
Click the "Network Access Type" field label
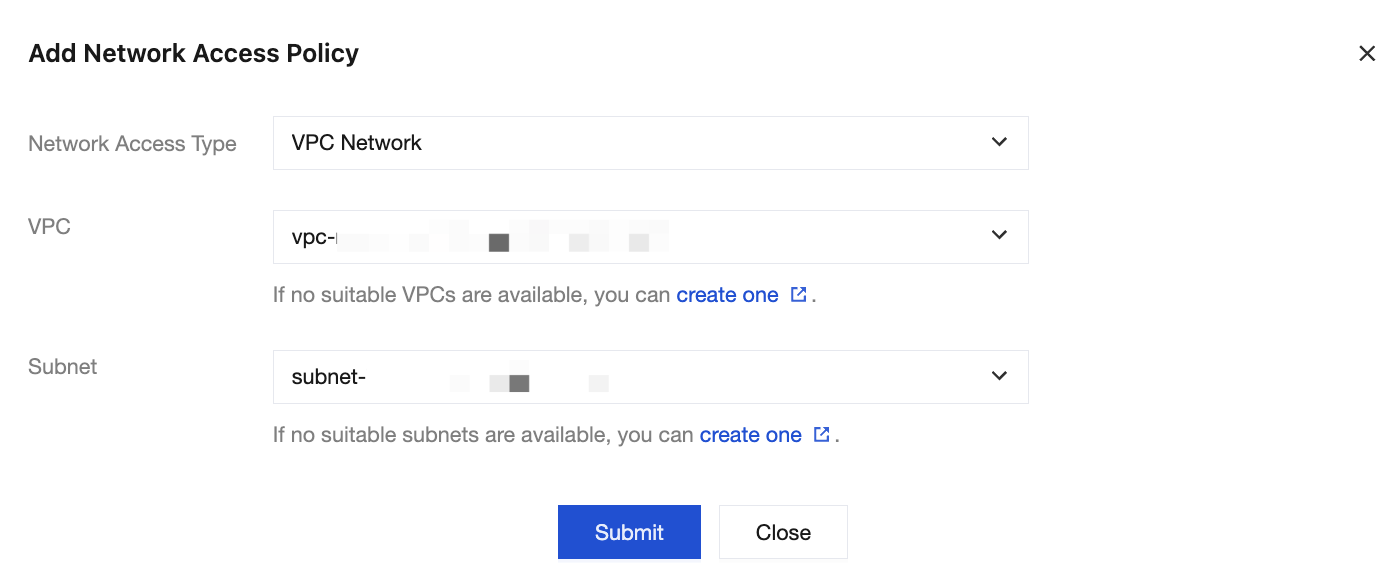(x=132, y=144)
